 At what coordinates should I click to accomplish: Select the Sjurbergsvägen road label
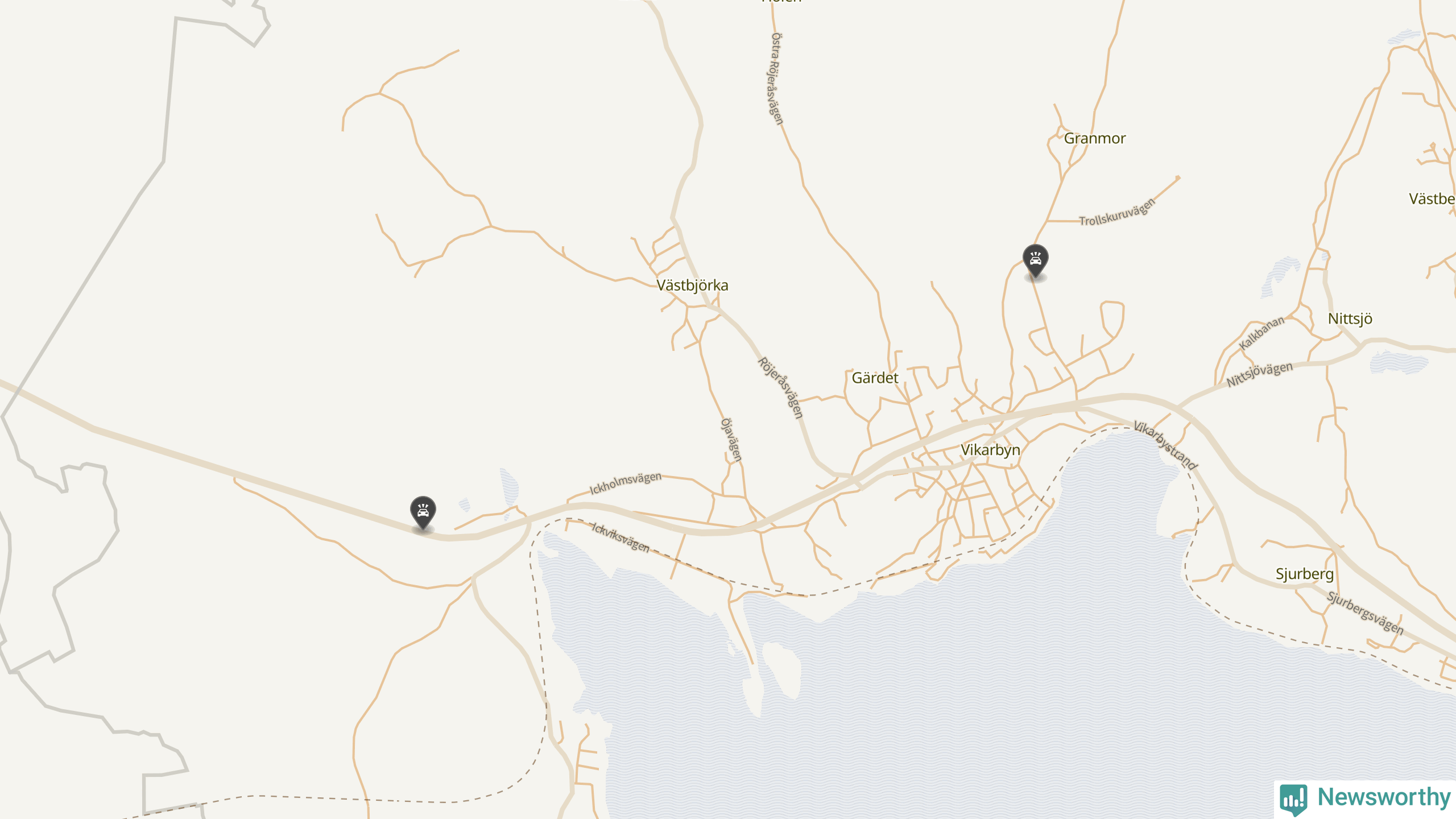point(1365,613)
